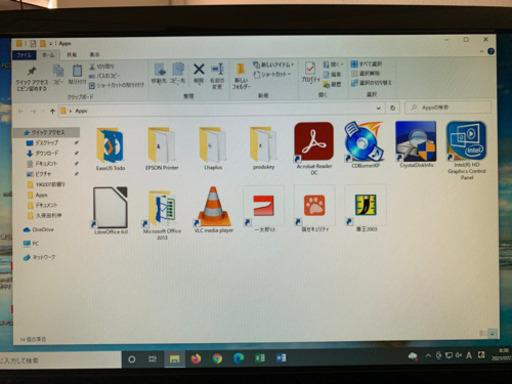
Task: Open Explorer help question mark icon
Action: [491, 51]
